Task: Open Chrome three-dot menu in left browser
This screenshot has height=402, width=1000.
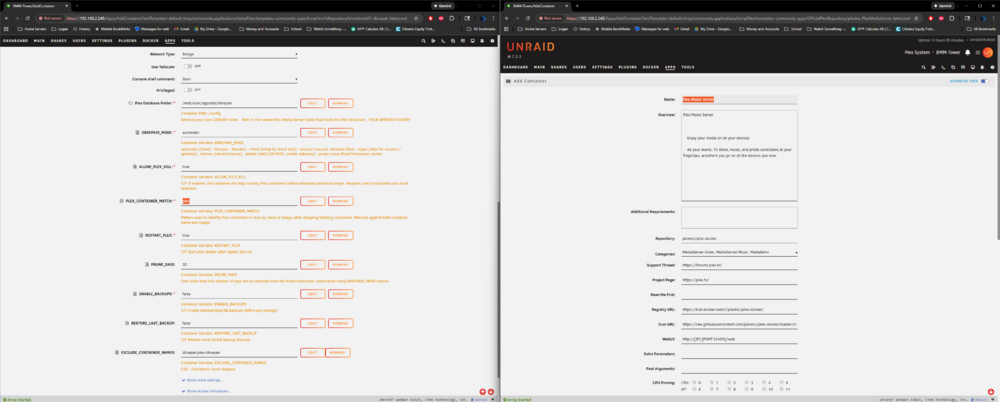Action: point(494,19)
